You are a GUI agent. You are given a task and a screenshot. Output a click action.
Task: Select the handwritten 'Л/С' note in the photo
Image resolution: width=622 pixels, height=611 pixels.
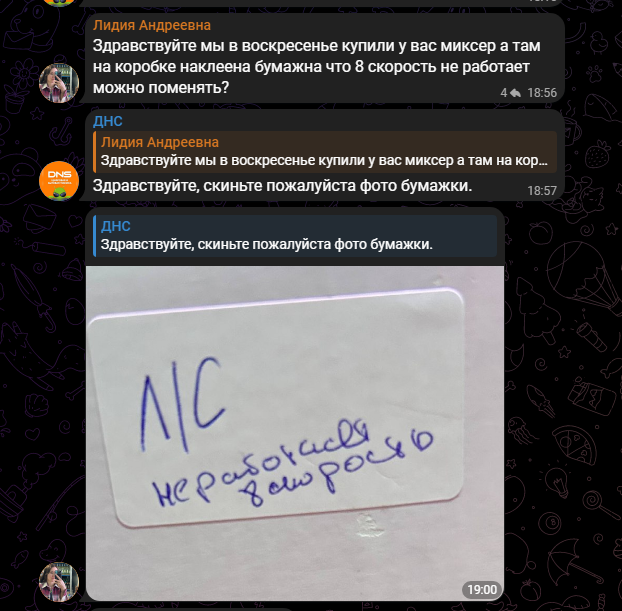pyautogui.click(x=182, y=405)
